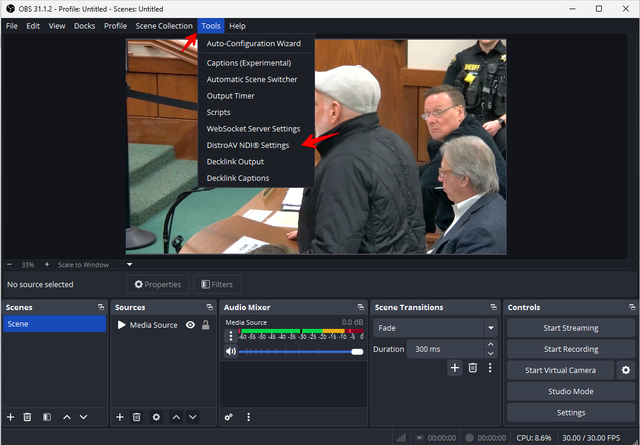Toggle Media Source lock icon
The height and width of the screenshot is (445, 640).
206,325
